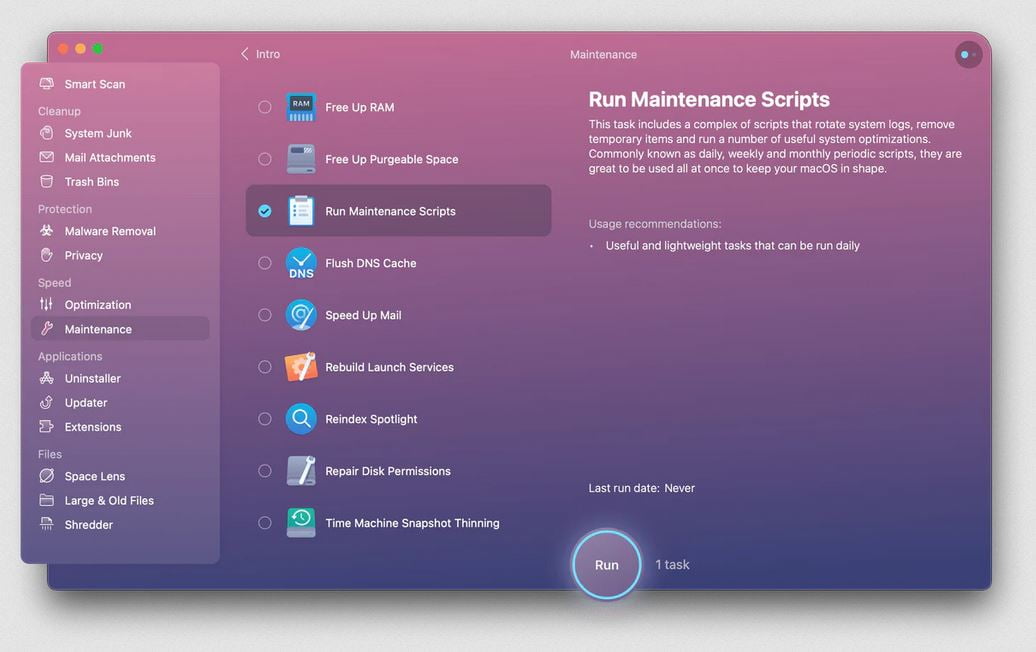This screenshot has width=1036, height=652.
Task: Select the Speed Up Mail radio button
Action: pyautogui.click(x=264, y=315)
